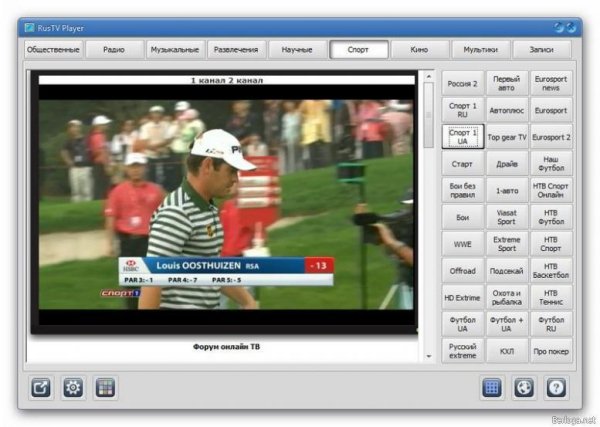Play the Offroad channel
600x427 pixels.
coord(463,271)
